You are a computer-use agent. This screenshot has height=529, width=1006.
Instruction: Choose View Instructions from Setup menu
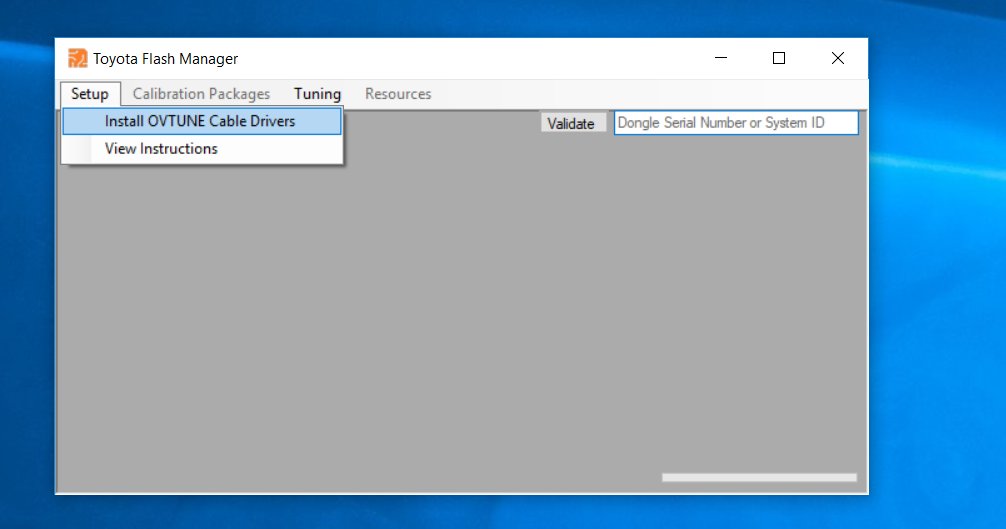click(x=202, y=149)
